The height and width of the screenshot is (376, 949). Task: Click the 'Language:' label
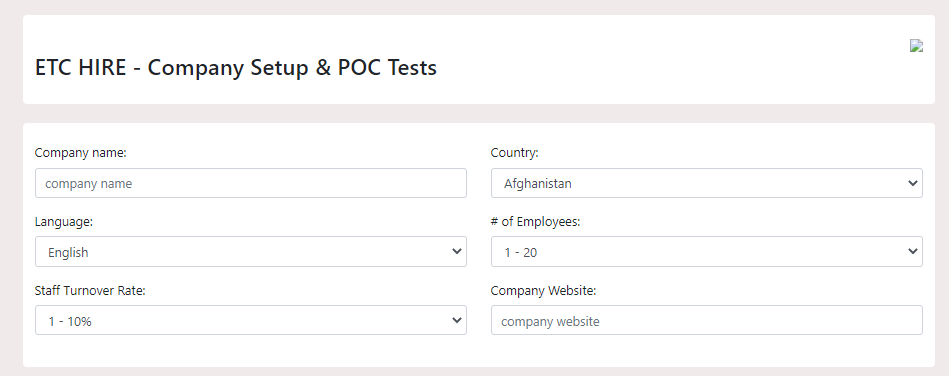64,222
